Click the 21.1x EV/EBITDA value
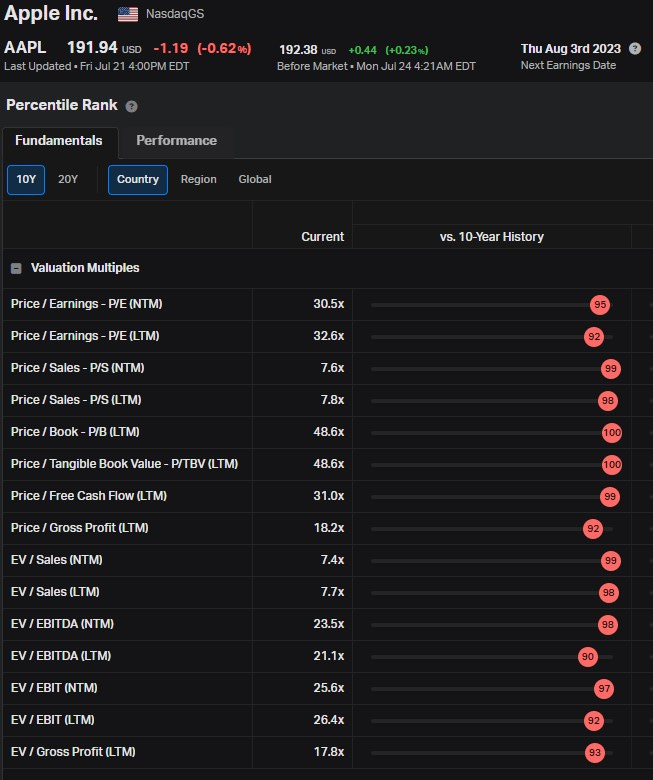This screenshot has height=780, width=653. pyautogui.click(x=329, y=656)
